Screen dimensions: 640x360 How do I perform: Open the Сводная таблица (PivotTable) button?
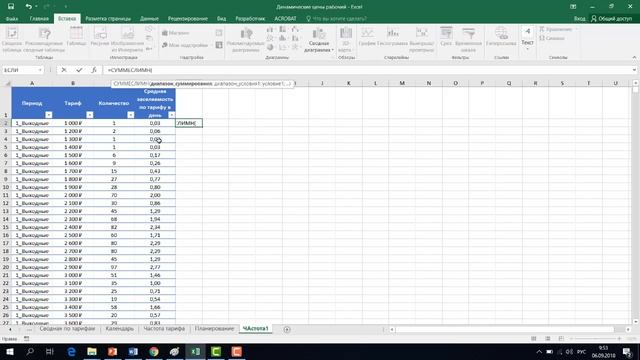(11, 40)
